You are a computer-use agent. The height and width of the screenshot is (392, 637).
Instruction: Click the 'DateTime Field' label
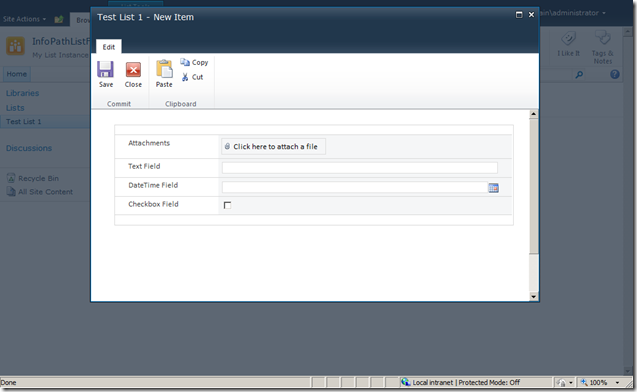(x=153, y=185)
